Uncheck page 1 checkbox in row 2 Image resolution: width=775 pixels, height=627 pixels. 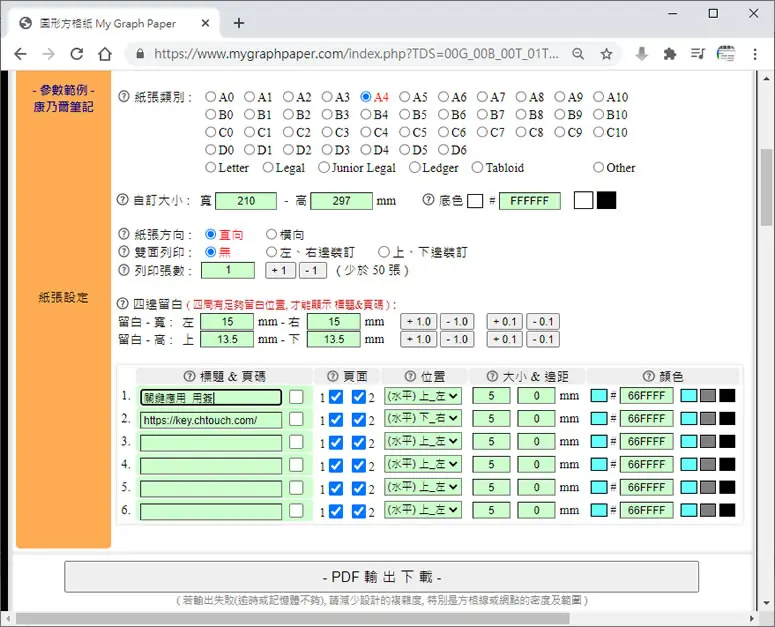click(336, 419)
